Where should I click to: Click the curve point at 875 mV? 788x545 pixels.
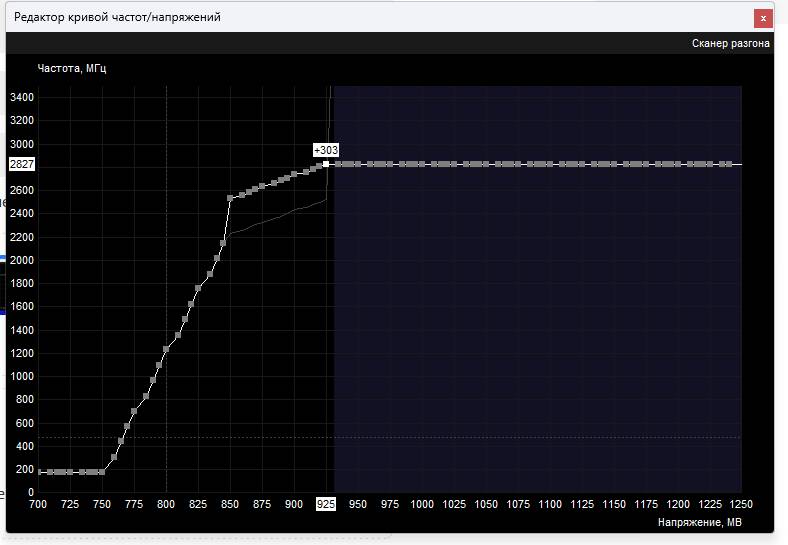[x=262, y=187]
